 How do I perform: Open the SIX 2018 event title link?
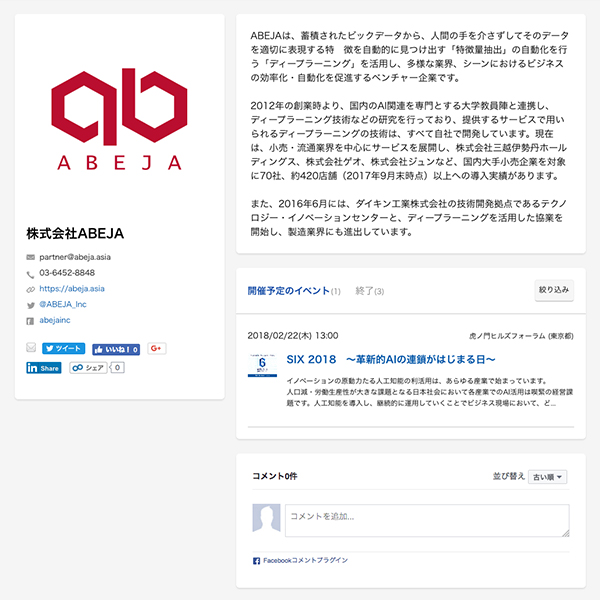click(391, 358)
